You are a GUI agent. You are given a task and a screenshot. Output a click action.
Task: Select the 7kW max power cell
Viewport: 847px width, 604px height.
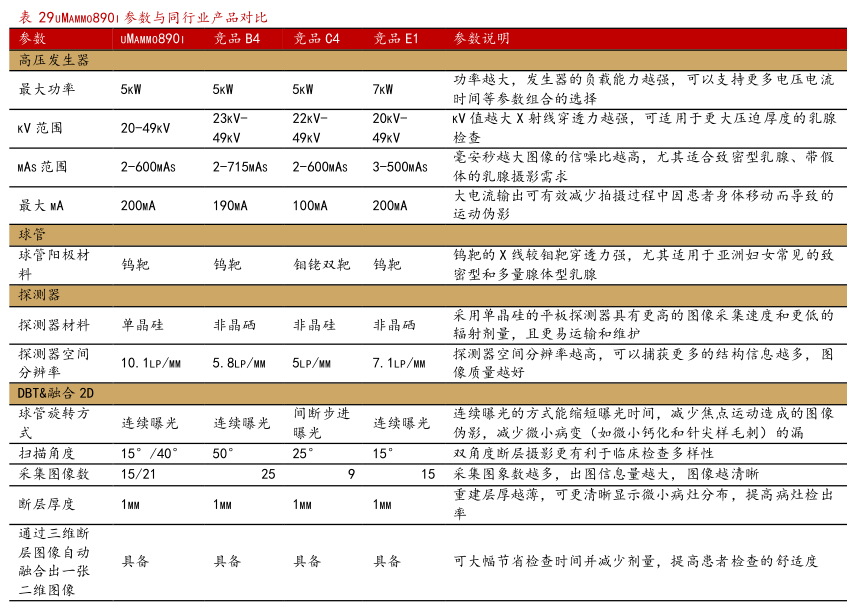(383, 89)
